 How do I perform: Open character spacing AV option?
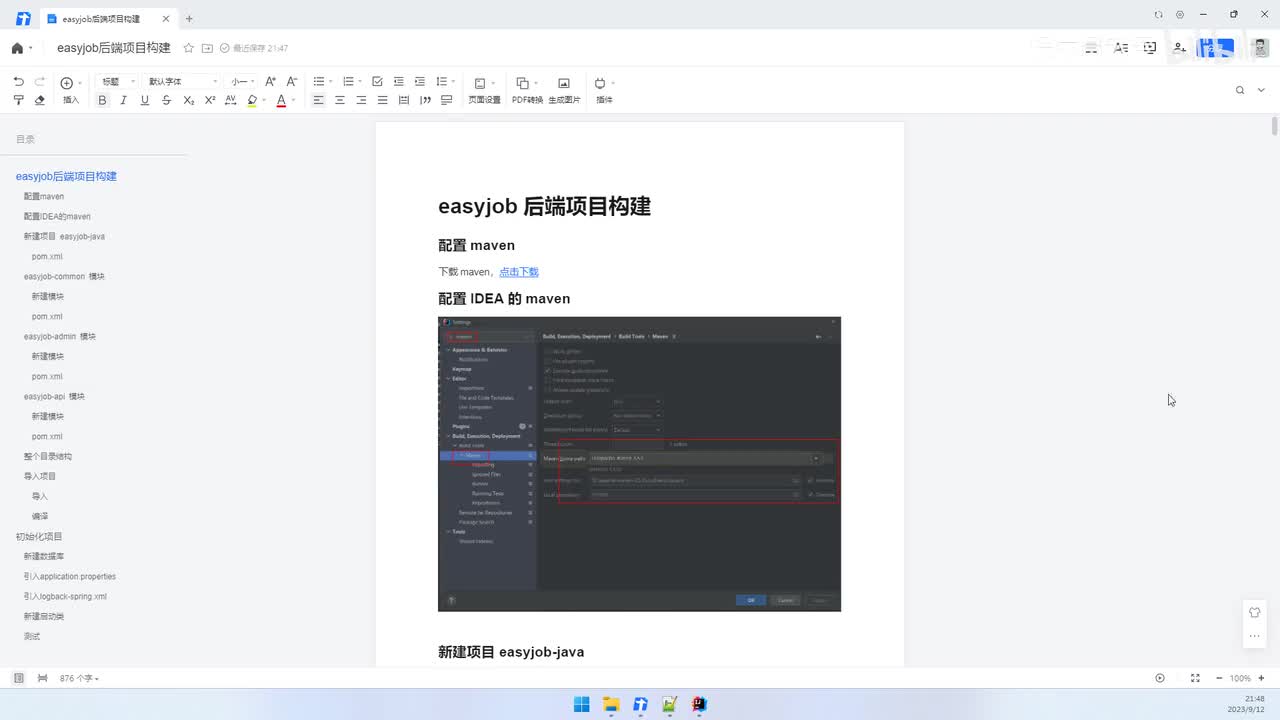[231, 100]
